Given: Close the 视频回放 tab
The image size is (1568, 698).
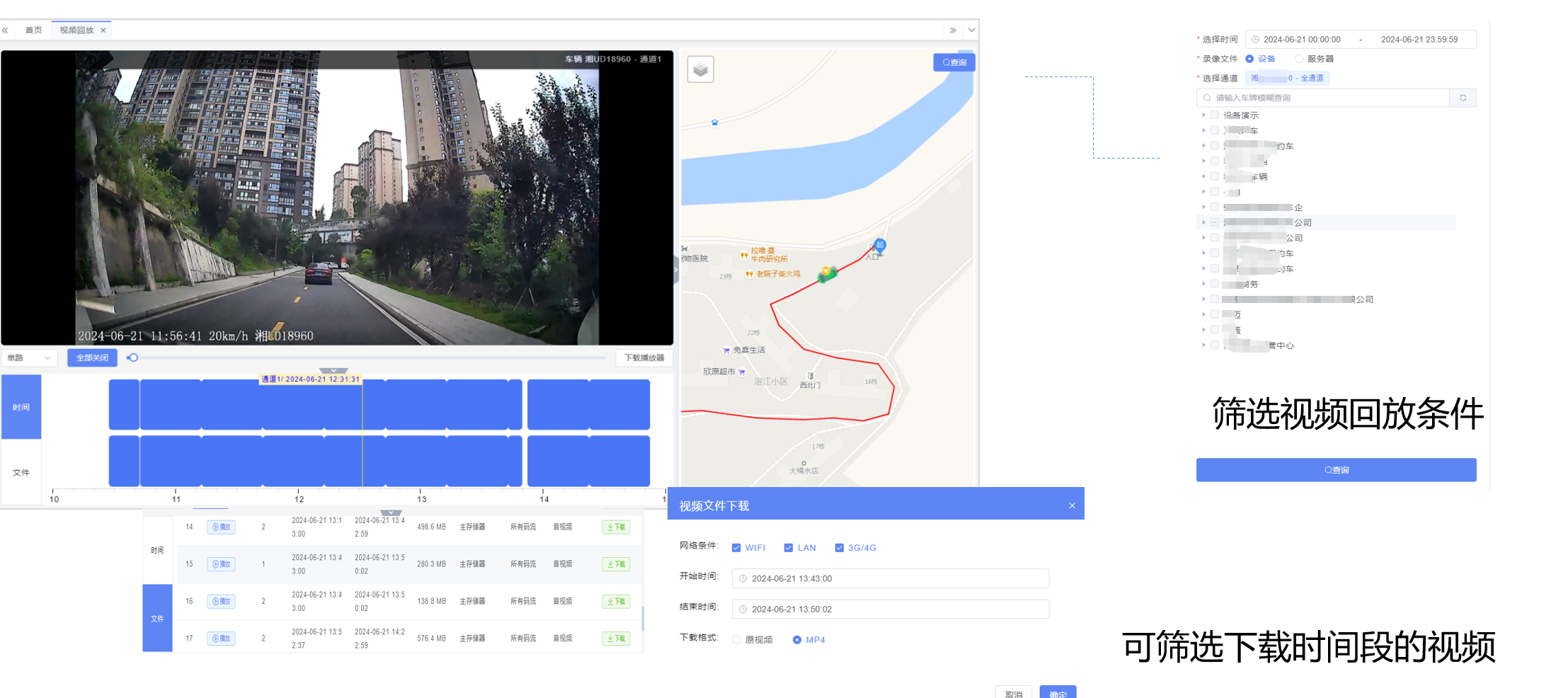Looking at the screenshot, I should pyautogui.click(x=103, y=30).
